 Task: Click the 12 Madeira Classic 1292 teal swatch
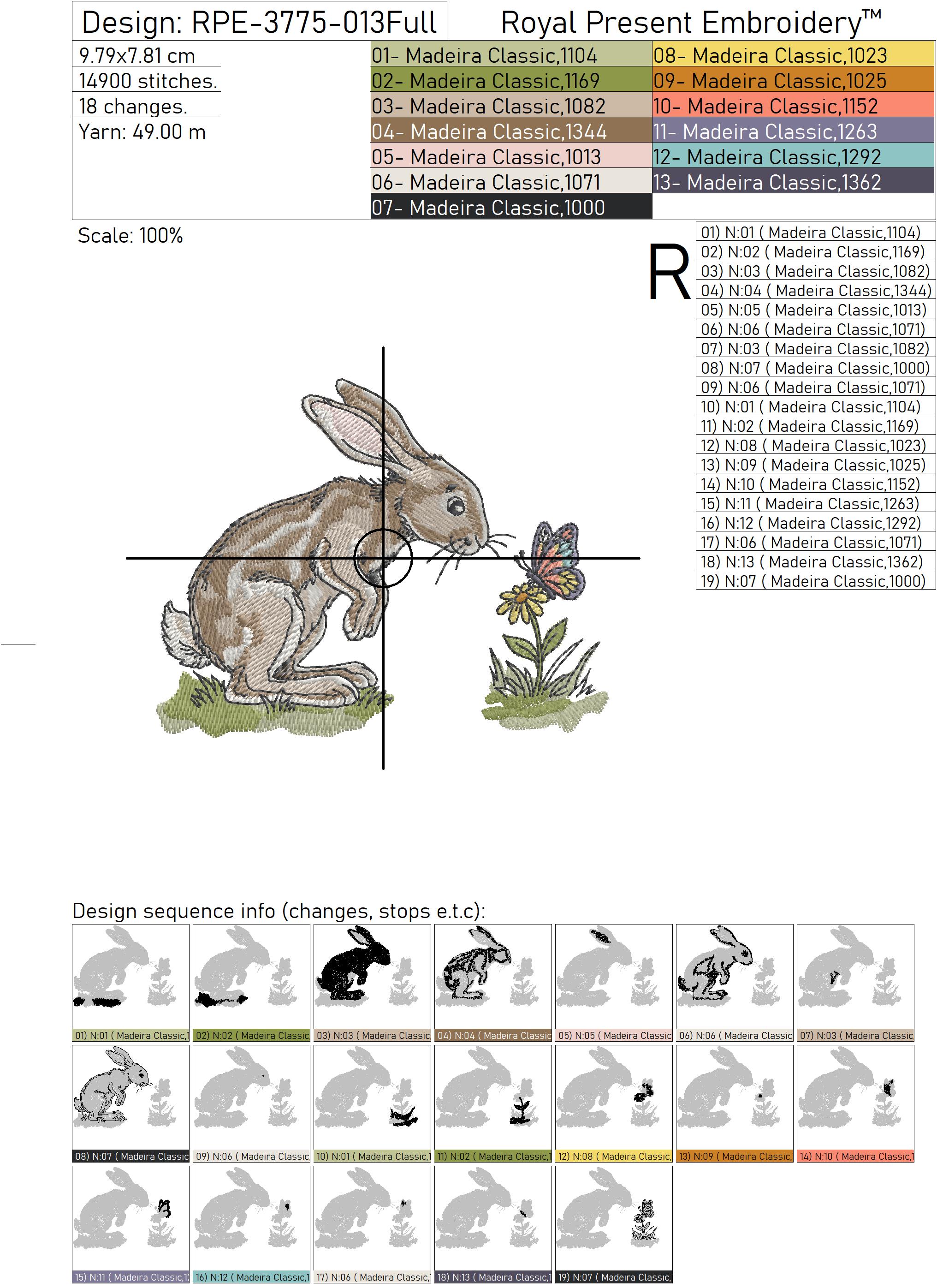pyautogui.click(x=793, y=157)
